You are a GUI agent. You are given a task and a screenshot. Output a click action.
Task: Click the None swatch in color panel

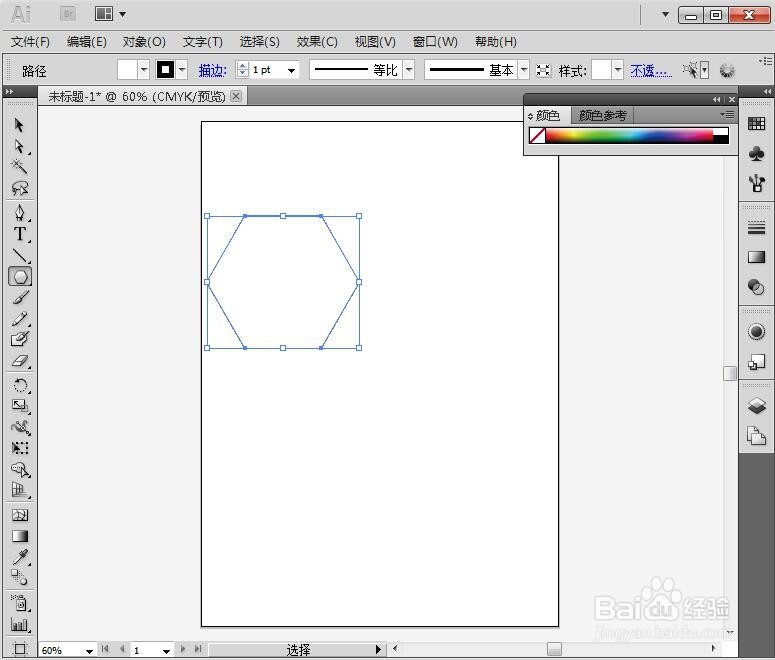click(537, 135)
